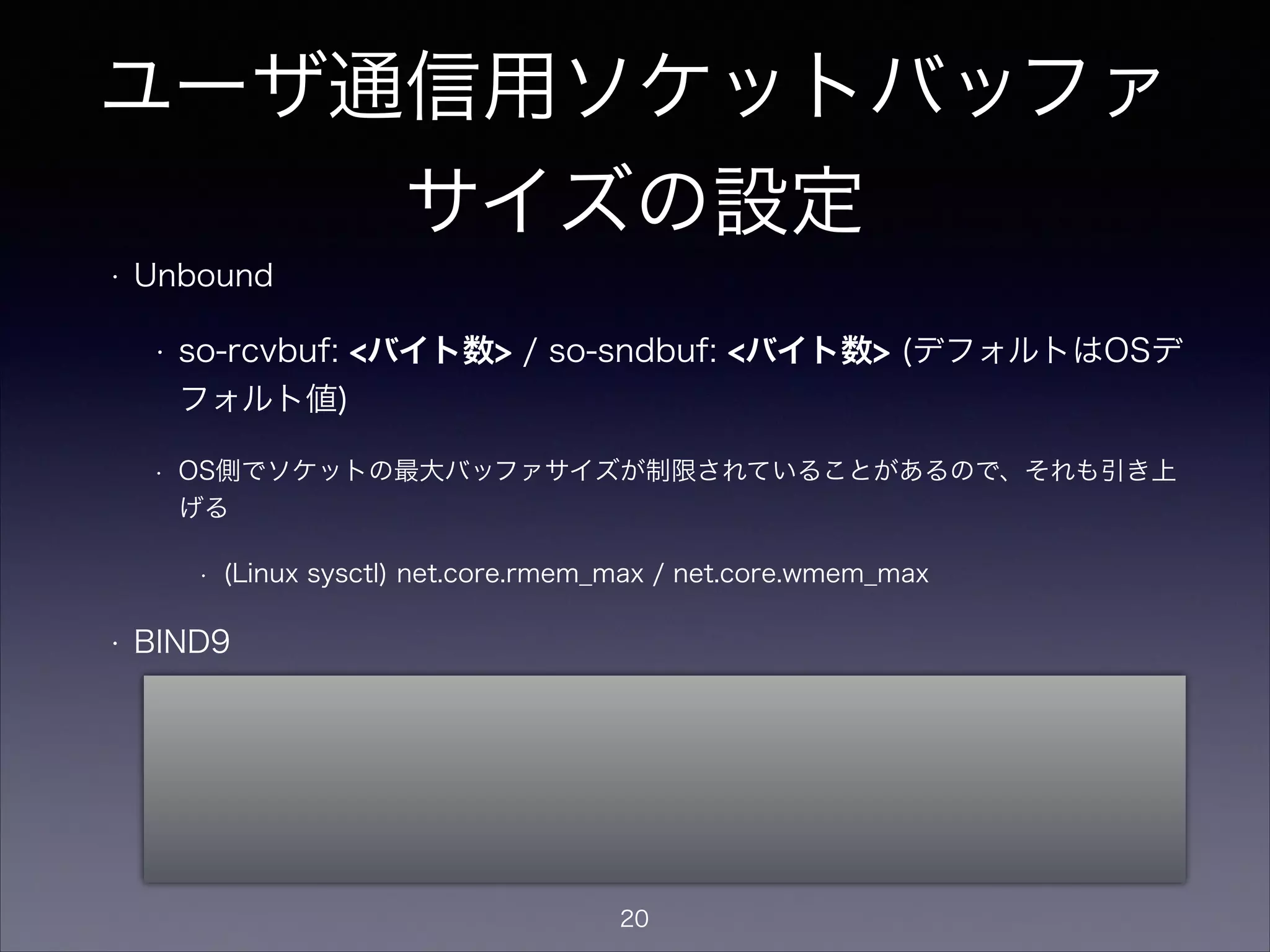Click the slide title ユーザ通信用ソケットバッファ
Viewport: 1270px width, 952px height.
coord(633,85)
